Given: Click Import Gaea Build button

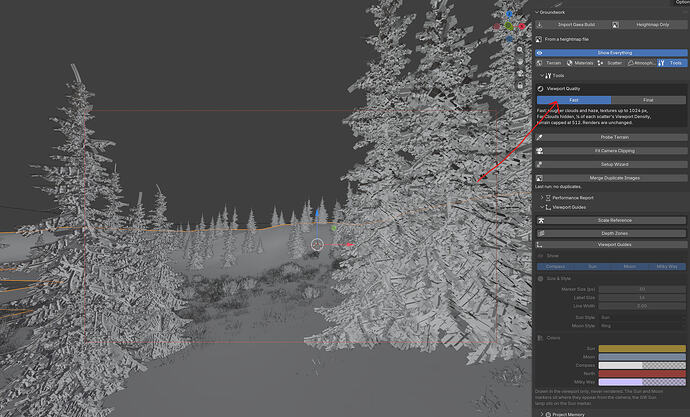Looking at the screenshot, I should tap(573, 25).
